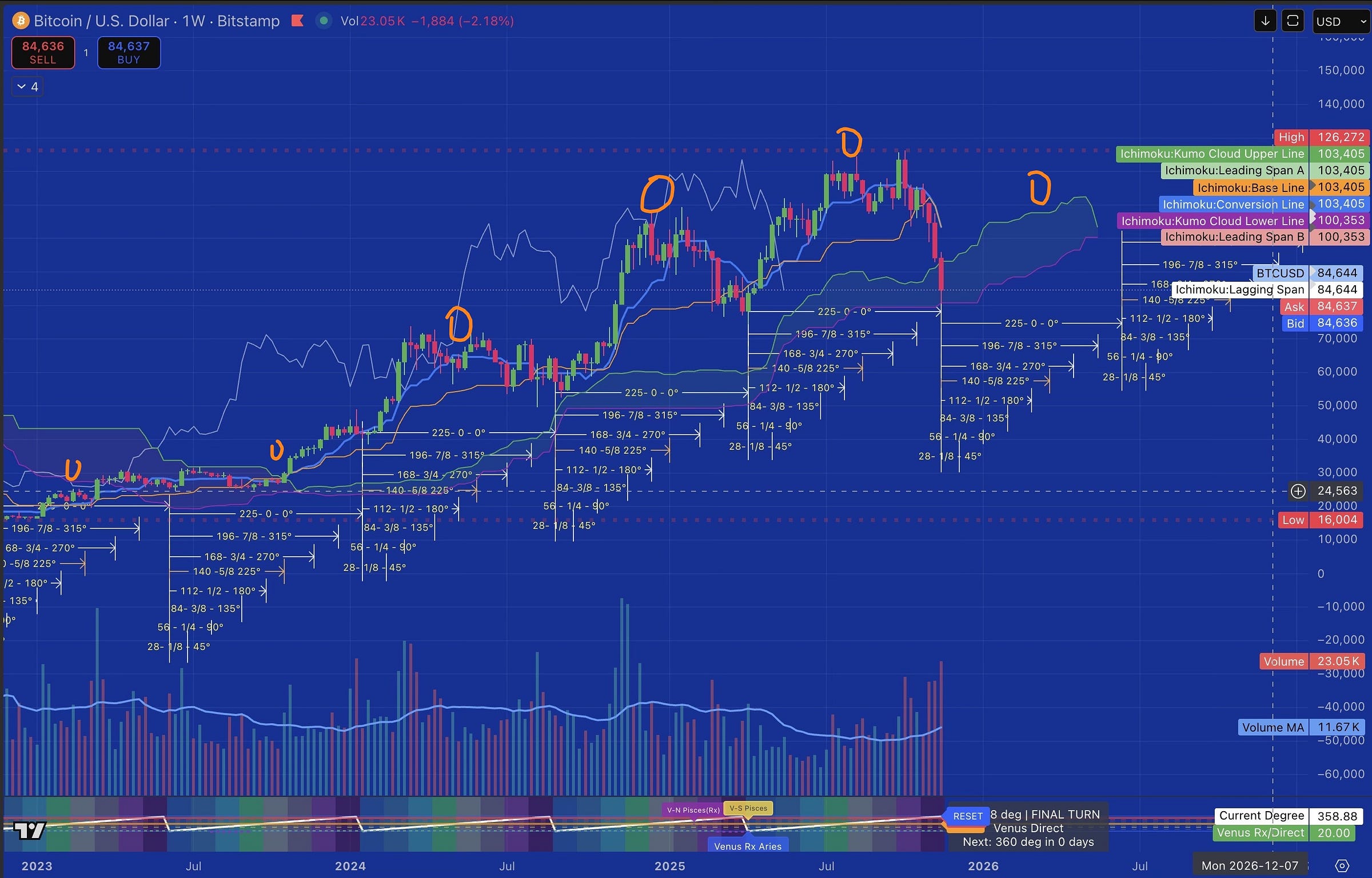1372x878 pixels.
Task: Click the Venus Rx Aries marker label
Action: point(747,847)
